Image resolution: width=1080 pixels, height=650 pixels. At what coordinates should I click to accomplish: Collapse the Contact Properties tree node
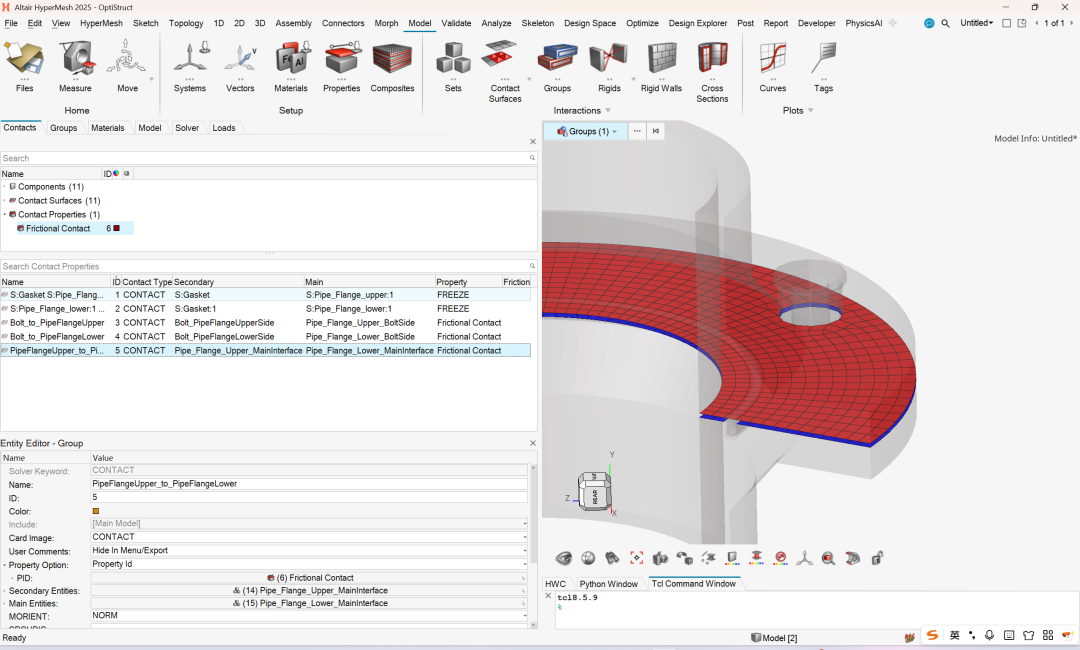[4, 215]
